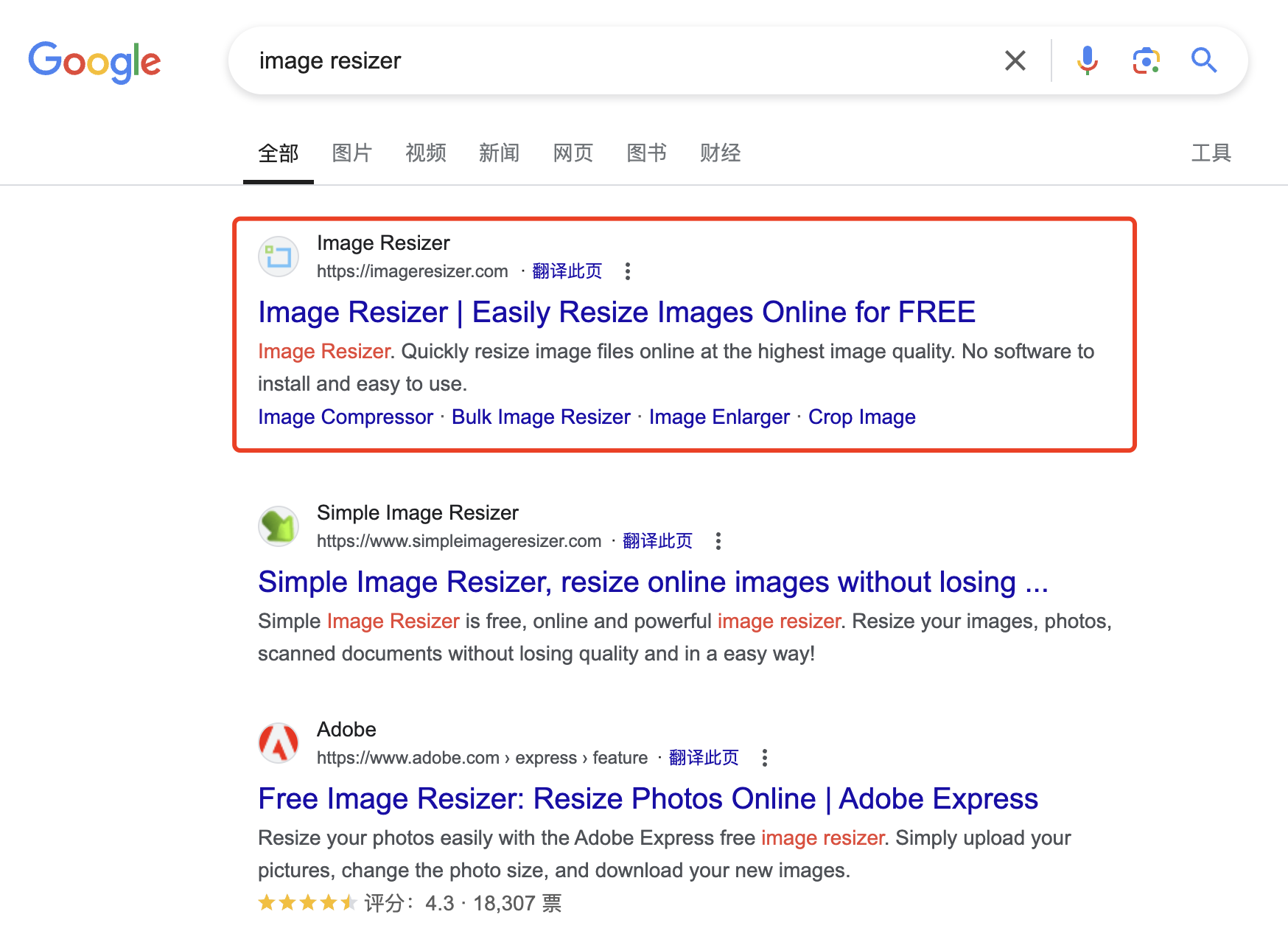Click the Simple Image Resizer favicon
This screenshot has width=1288, height=948.
279,526
